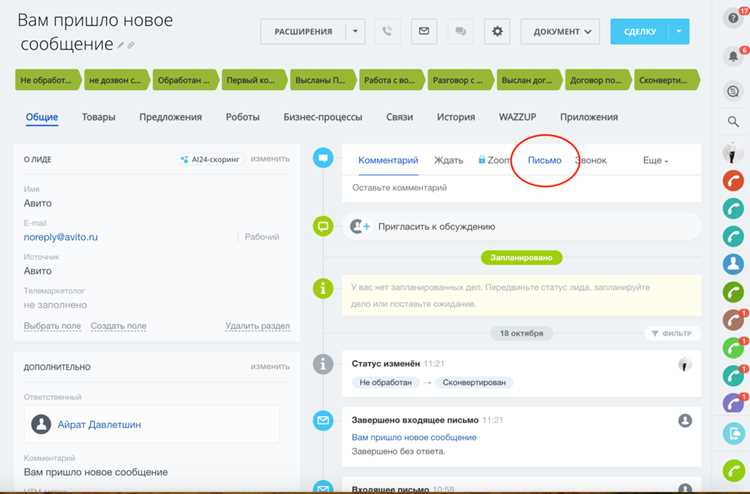
Task: Open the notifications bell icon
Action: [x=733, y=56]
